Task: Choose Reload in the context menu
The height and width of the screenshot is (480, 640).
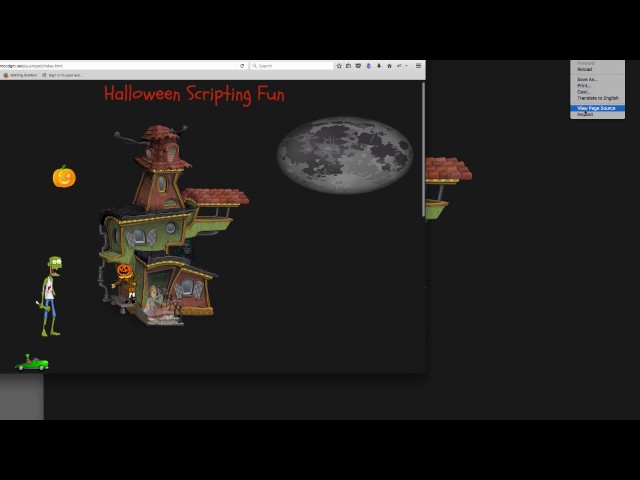Action: click(597, 69)
